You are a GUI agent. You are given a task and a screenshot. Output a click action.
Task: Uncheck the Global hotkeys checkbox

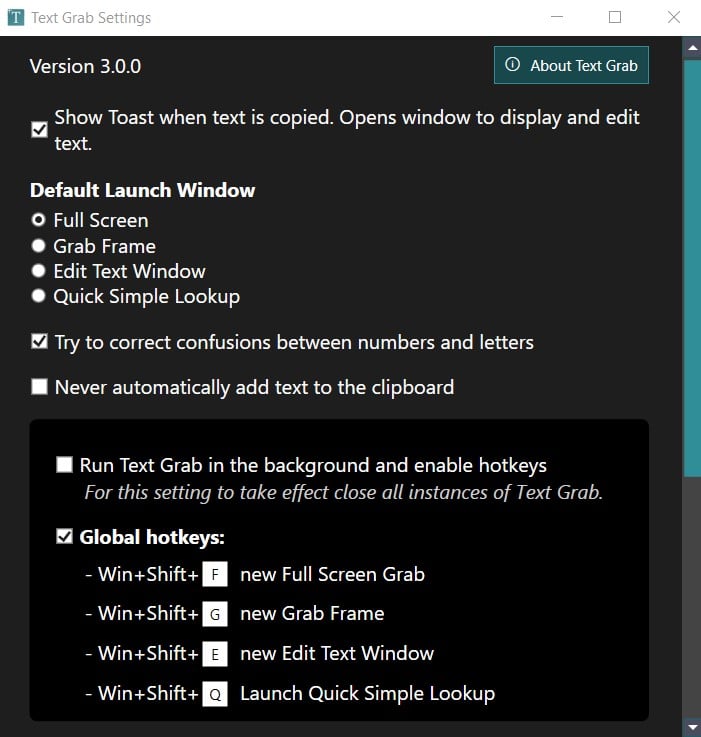(65, 537)
